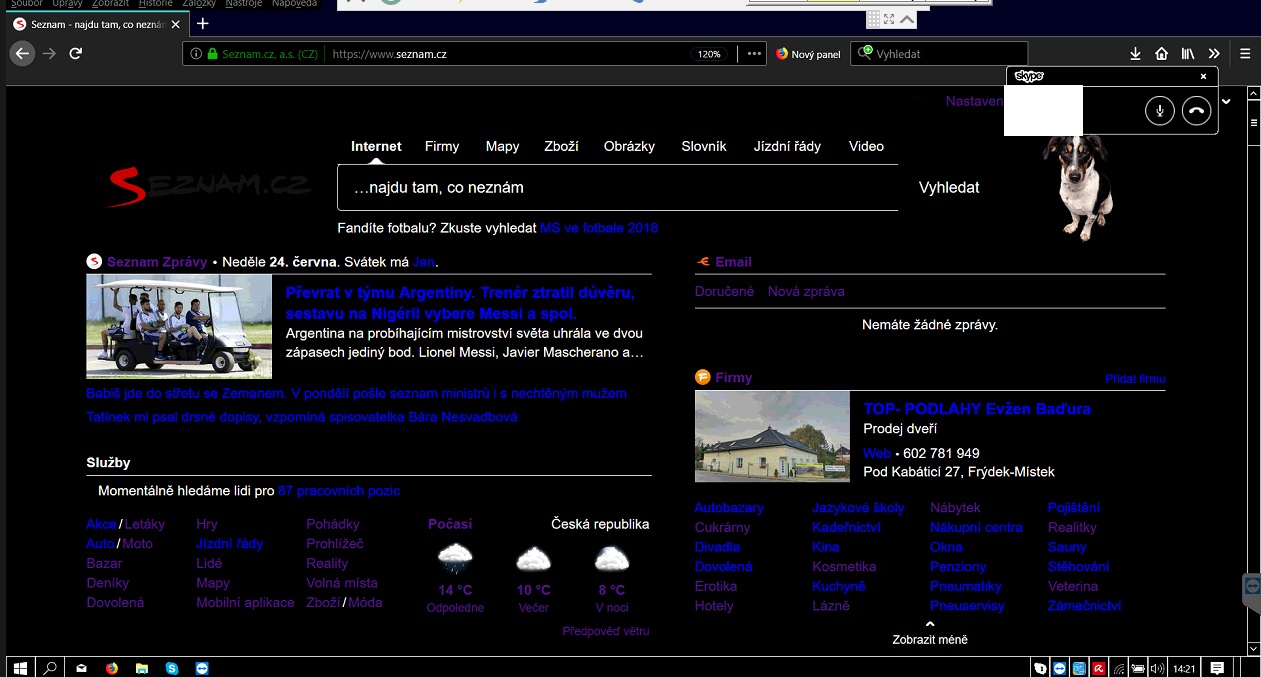Click the fullscreen arrows on mini toolbar
This screenshot has height=677, width=1261.
[x=889, y=19]
